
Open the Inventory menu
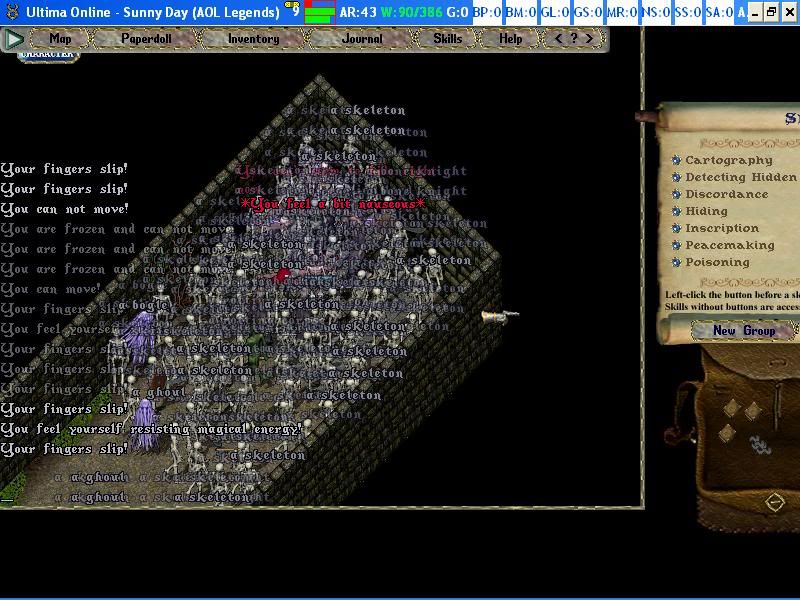pos(254,39)
